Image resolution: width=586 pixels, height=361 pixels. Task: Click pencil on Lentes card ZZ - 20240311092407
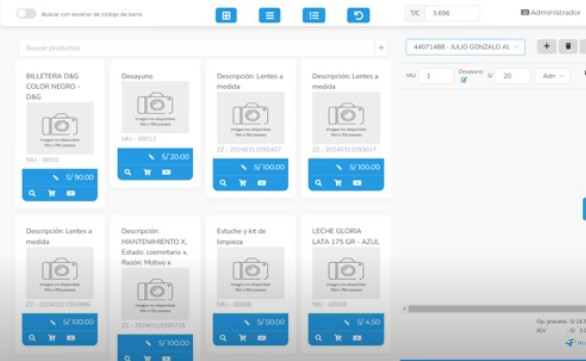[x=243, y=167]
